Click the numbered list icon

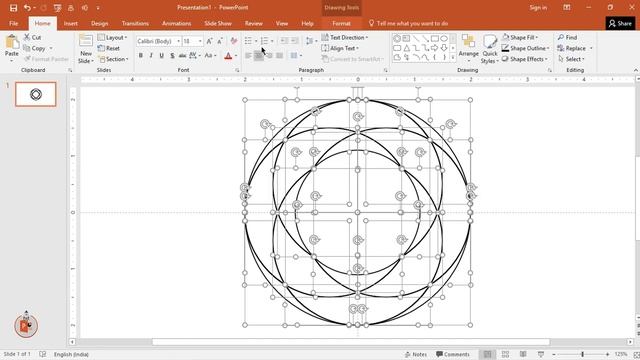click(264, 41)
